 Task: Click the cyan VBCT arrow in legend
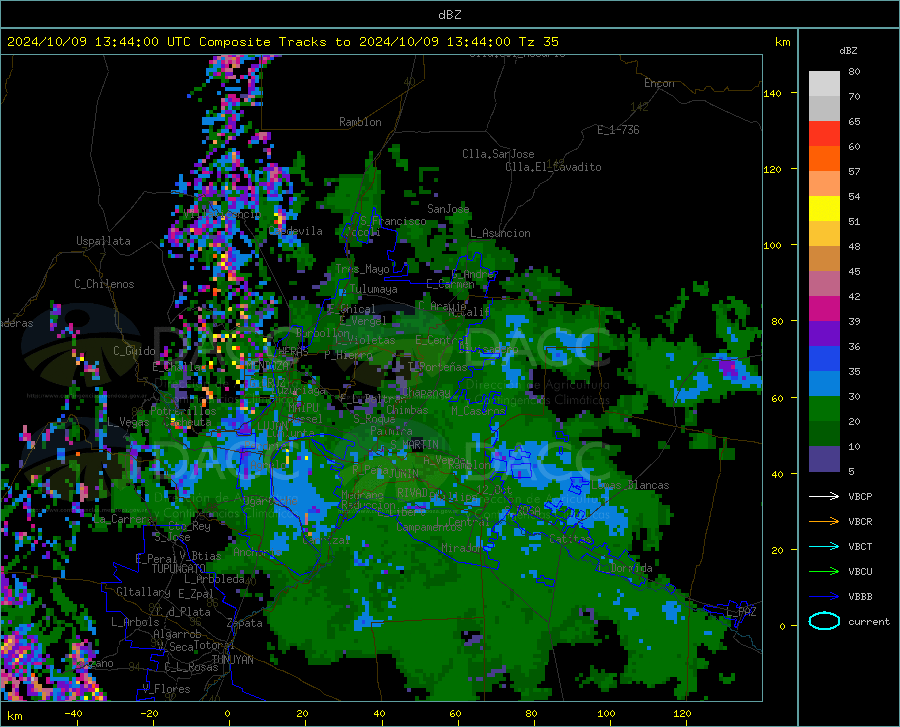824,546
